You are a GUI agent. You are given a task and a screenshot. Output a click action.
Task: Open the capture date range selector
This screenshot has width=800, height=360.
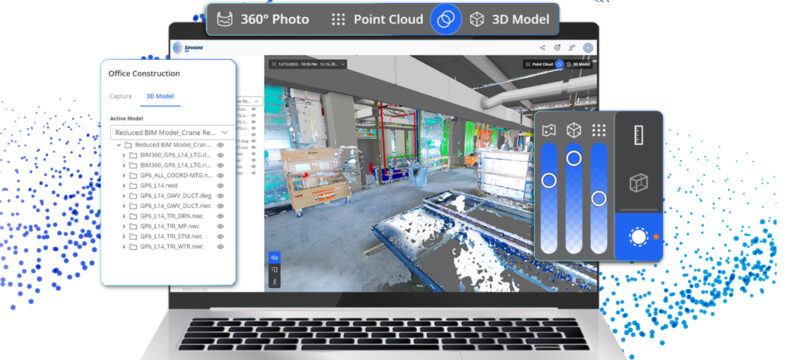pyautogui.click(x=308, y=64)
